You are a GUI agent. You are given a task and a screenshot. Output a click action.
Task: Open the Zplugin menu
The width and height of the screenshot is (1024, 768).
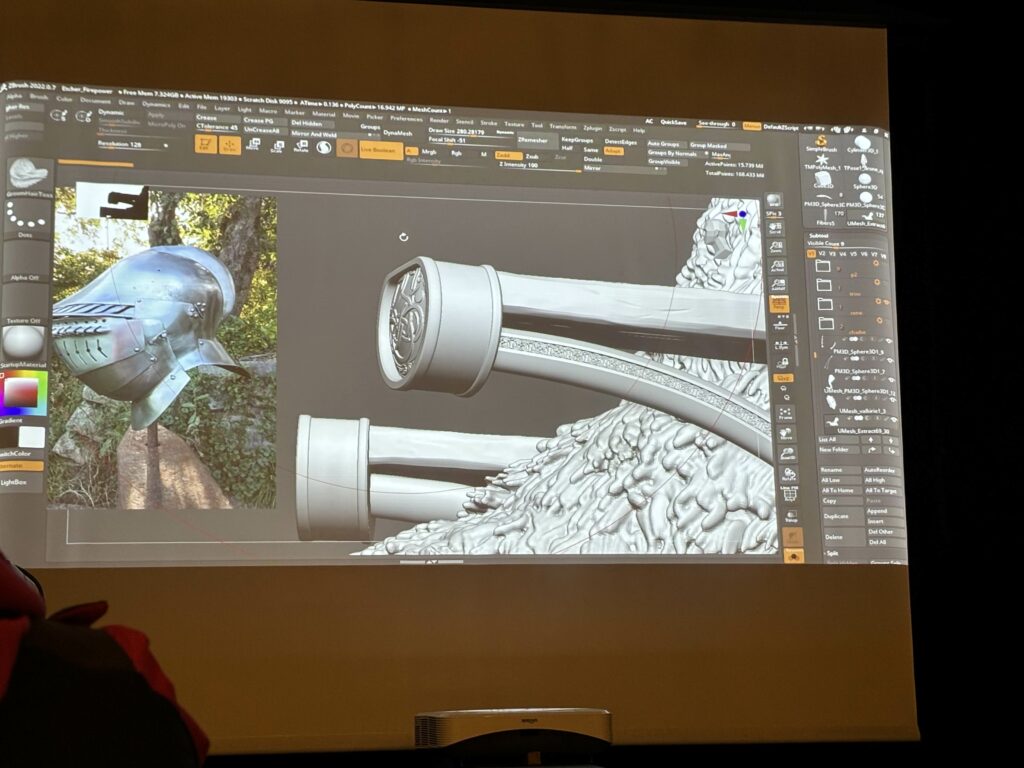(593, 128)
